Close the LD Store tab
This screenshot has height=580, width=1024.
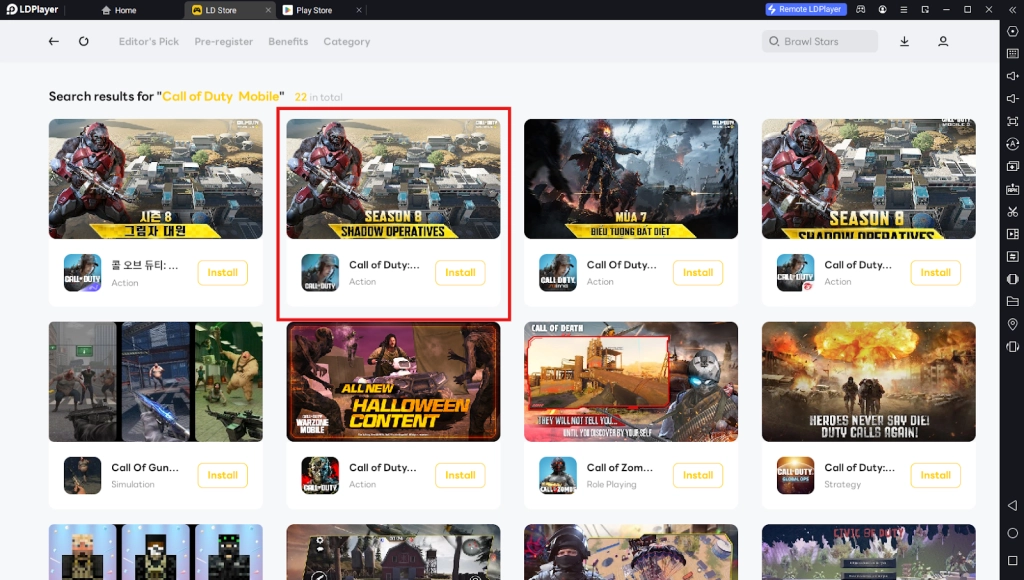[x=268, y=10]
